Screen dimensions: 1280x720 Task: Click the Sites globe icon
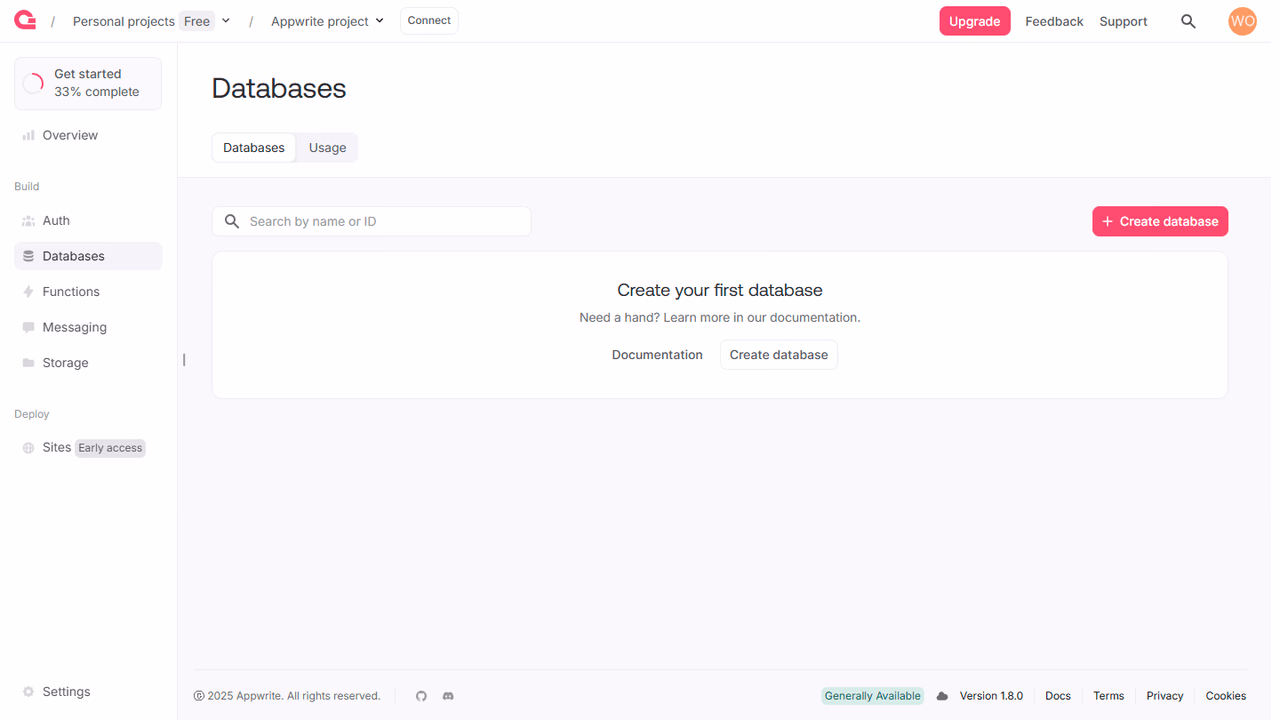pos(28,448)
